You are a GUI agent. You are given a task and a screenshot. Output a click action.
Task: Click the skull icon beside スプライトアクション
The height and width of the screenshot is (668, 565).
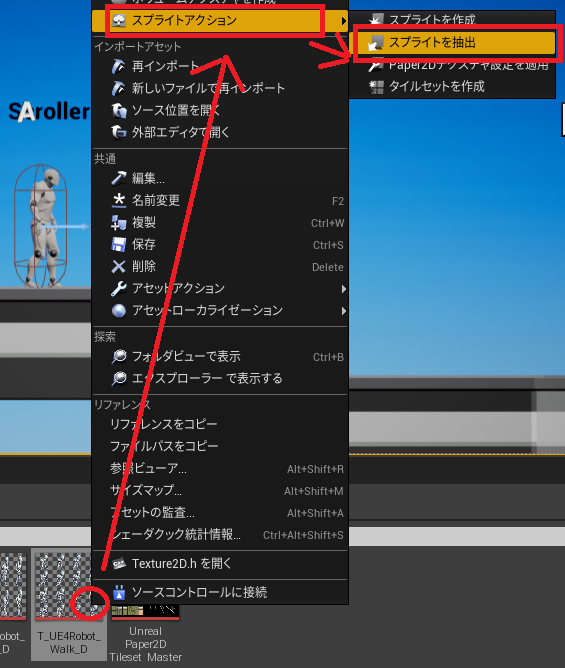pyautogui.click(x=119, y=20)
